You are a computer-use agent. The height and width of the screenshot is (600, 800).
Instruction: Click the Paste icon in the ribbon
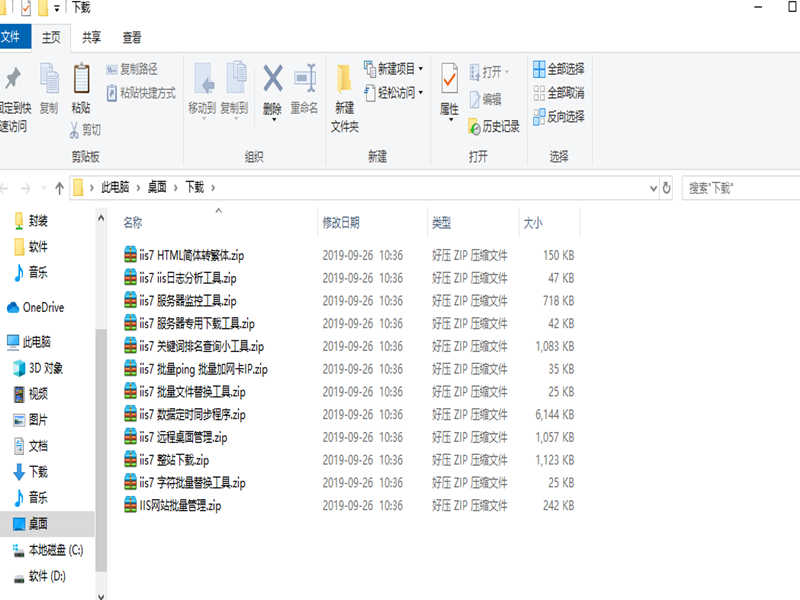(81, 80)
